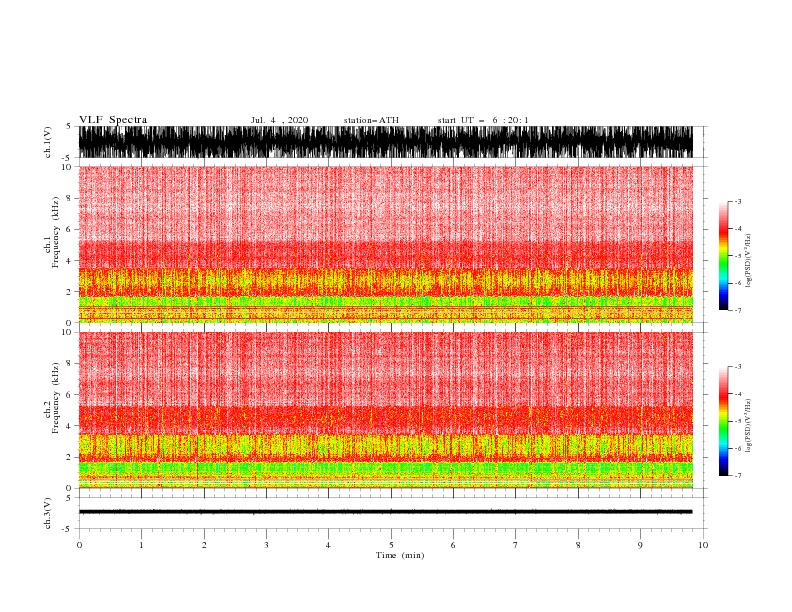Select the "start UT = 6:20:1" text
Viewport: 792px width, 612px height.
pos(483,120)
